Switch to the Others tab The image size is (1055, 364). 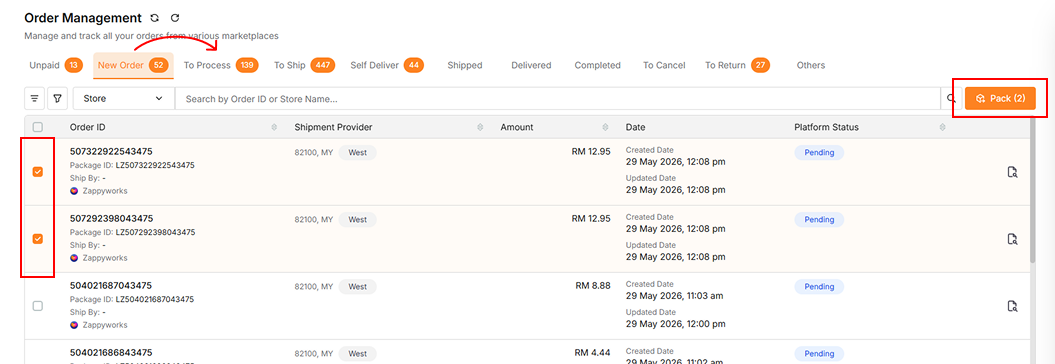pos(811,65)
